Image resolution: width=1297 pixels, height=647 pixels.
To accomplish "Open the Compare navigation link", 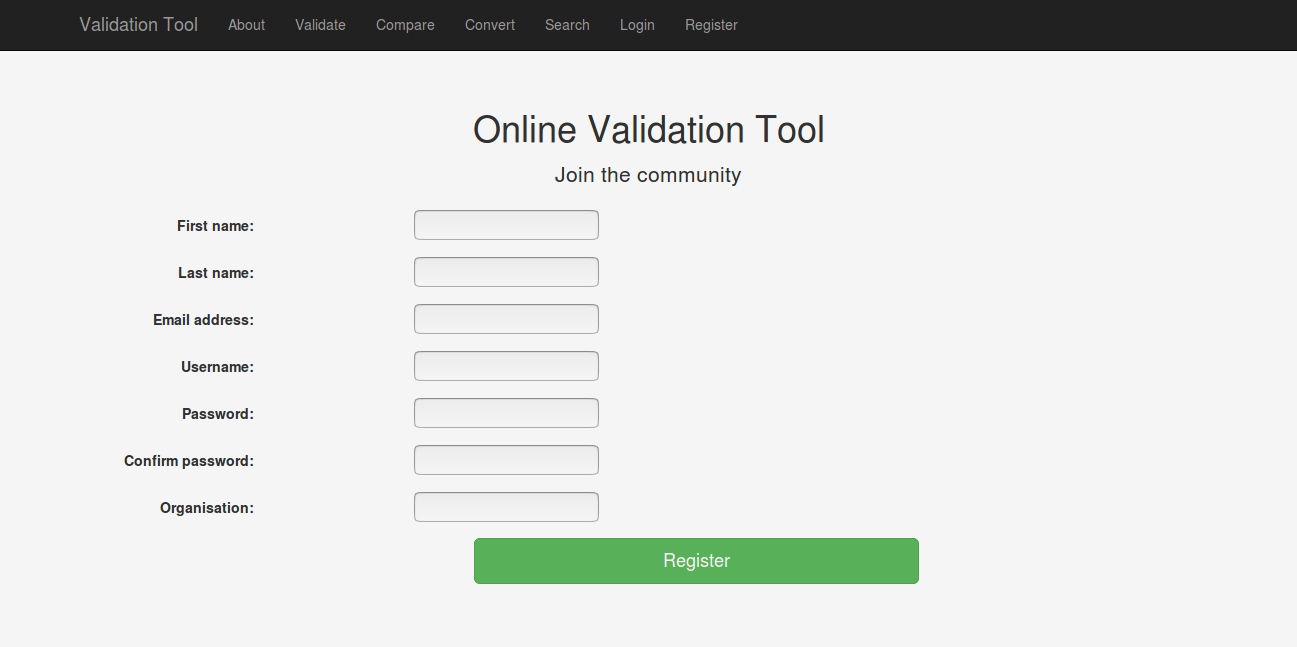I will pos(405,25).
